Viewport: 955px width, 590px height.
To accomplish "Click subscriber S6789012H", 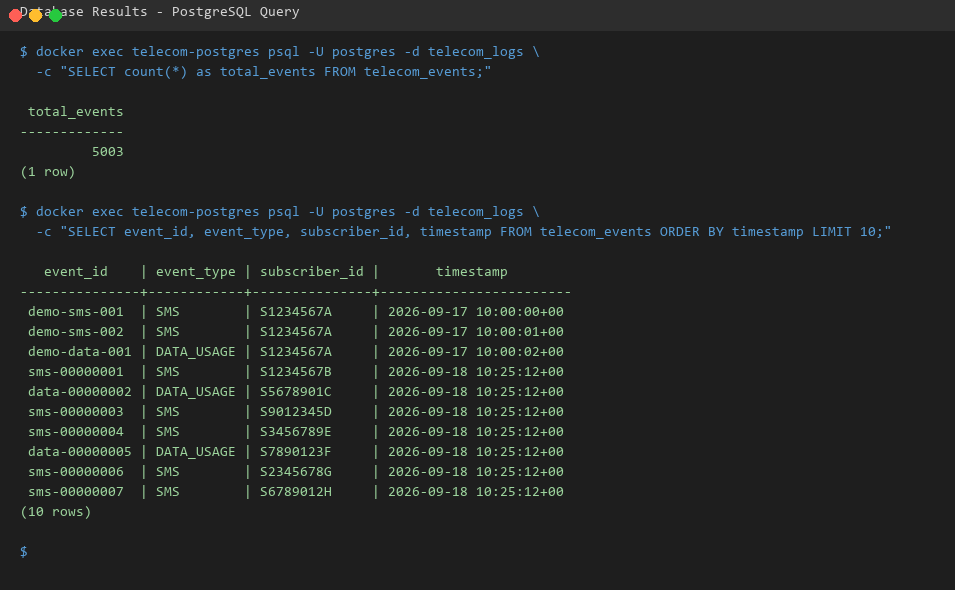I will coord(296,491).
